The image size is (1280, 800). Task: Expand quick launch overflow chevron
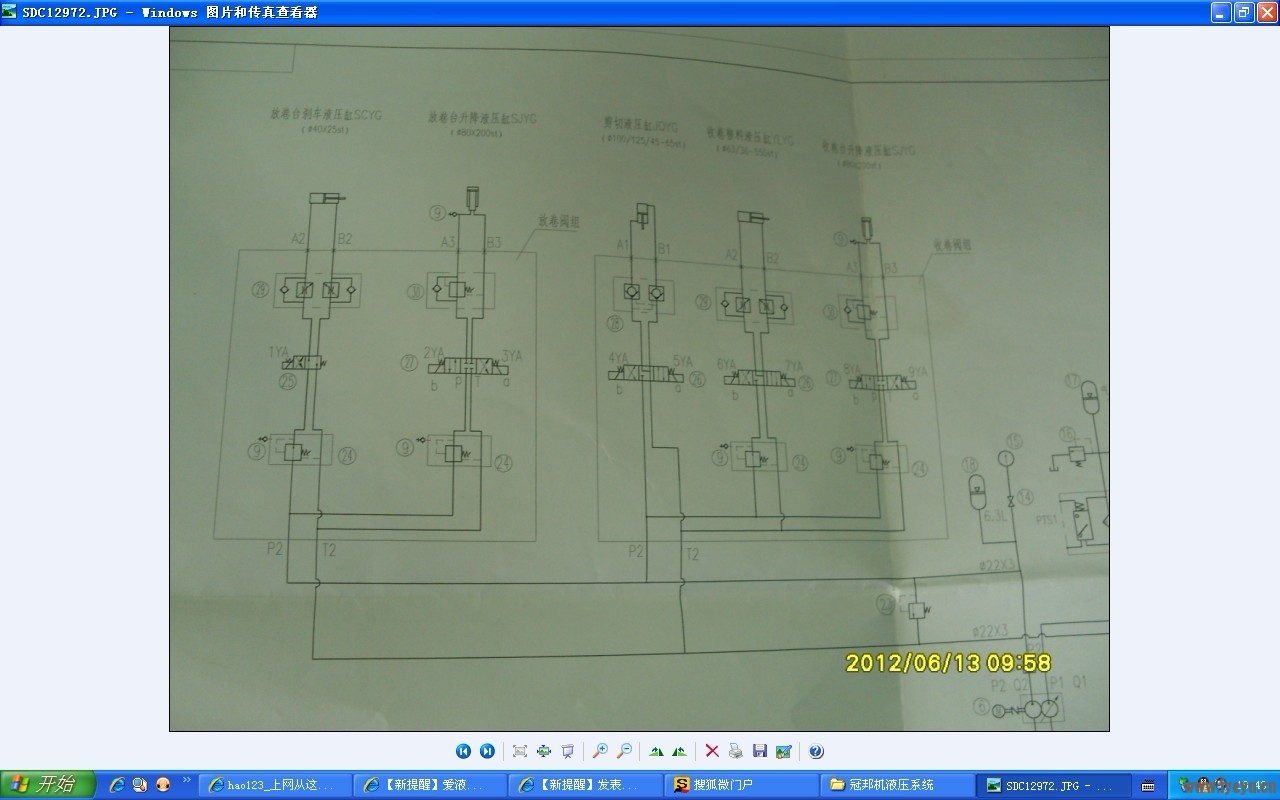click(187, 779)
